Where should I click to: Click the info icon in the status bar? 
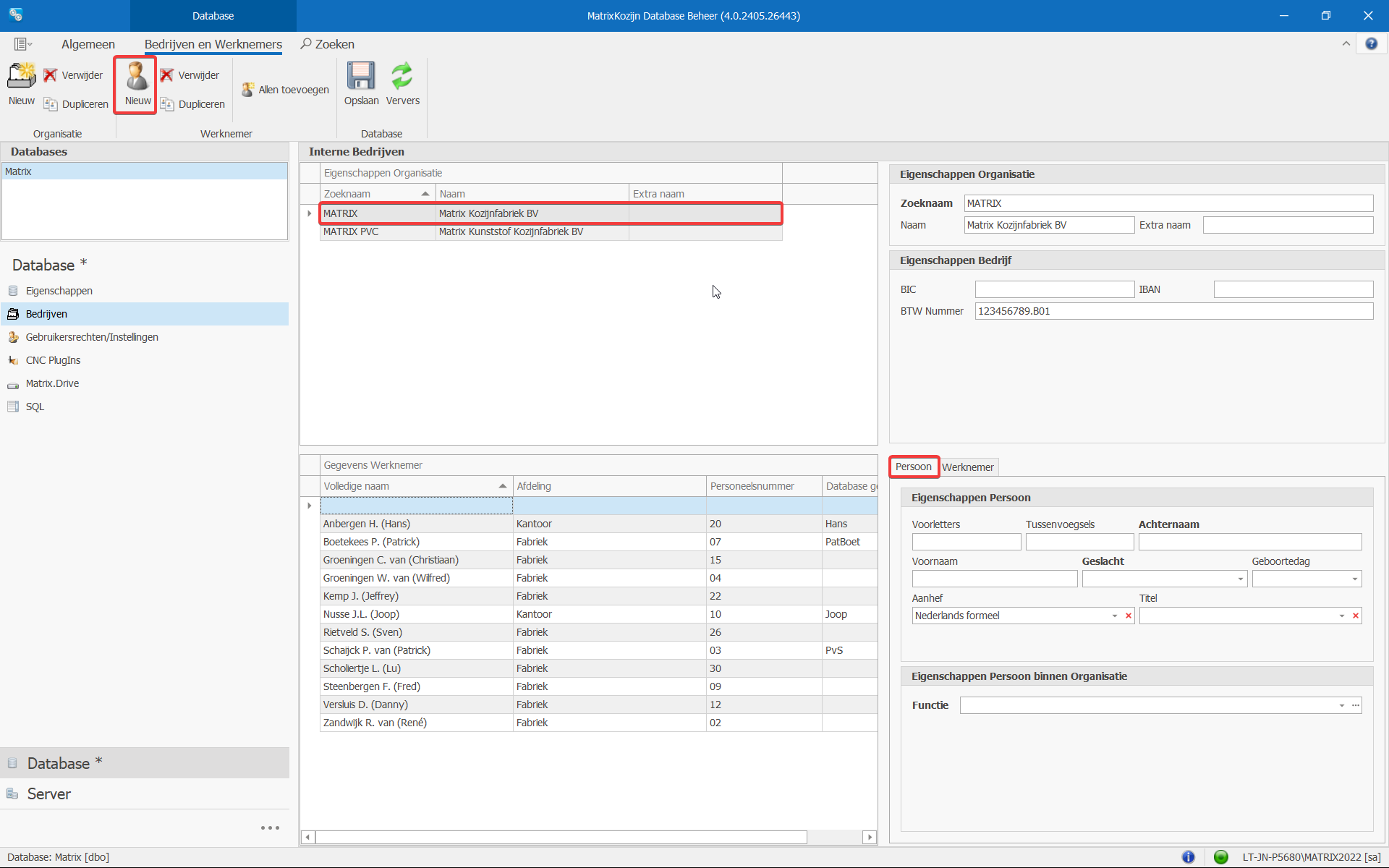pyautogui.click(x=1189, y=856)
